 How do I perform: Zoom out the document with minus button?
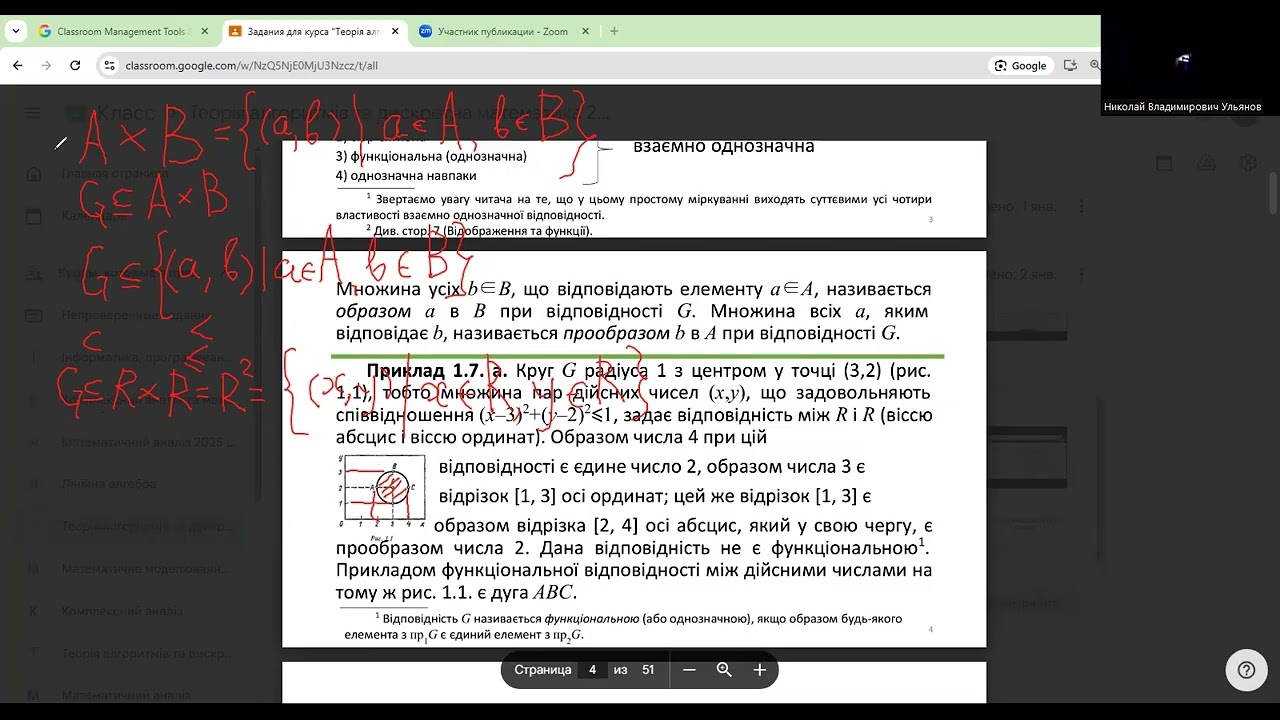[689, 670]
